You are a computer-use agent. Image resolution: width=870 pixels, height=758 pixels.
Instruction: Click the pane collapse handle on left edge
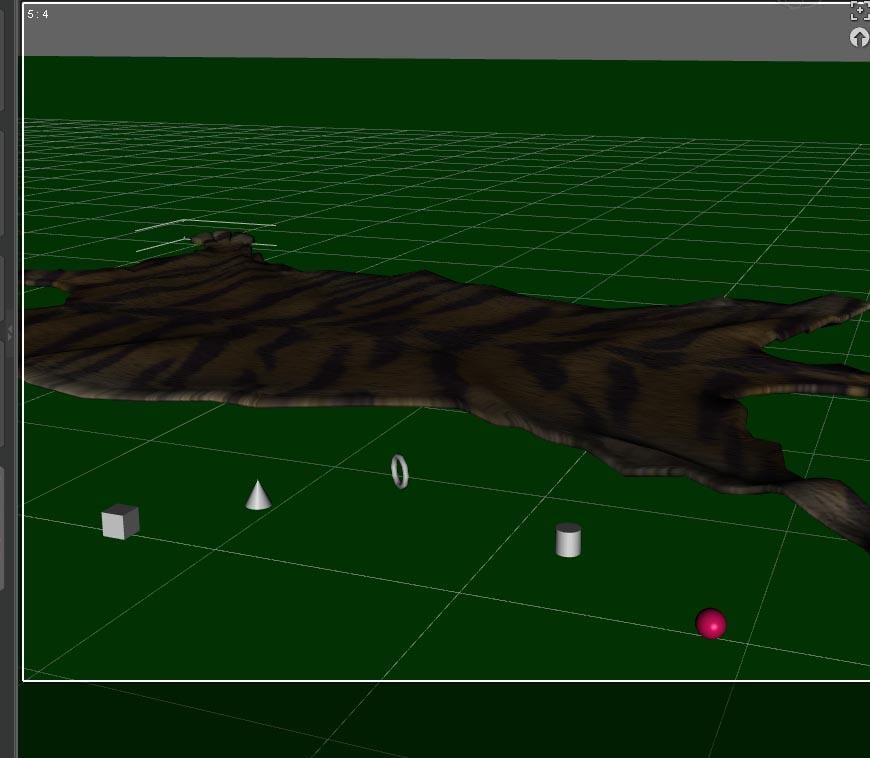click(9, 332)
